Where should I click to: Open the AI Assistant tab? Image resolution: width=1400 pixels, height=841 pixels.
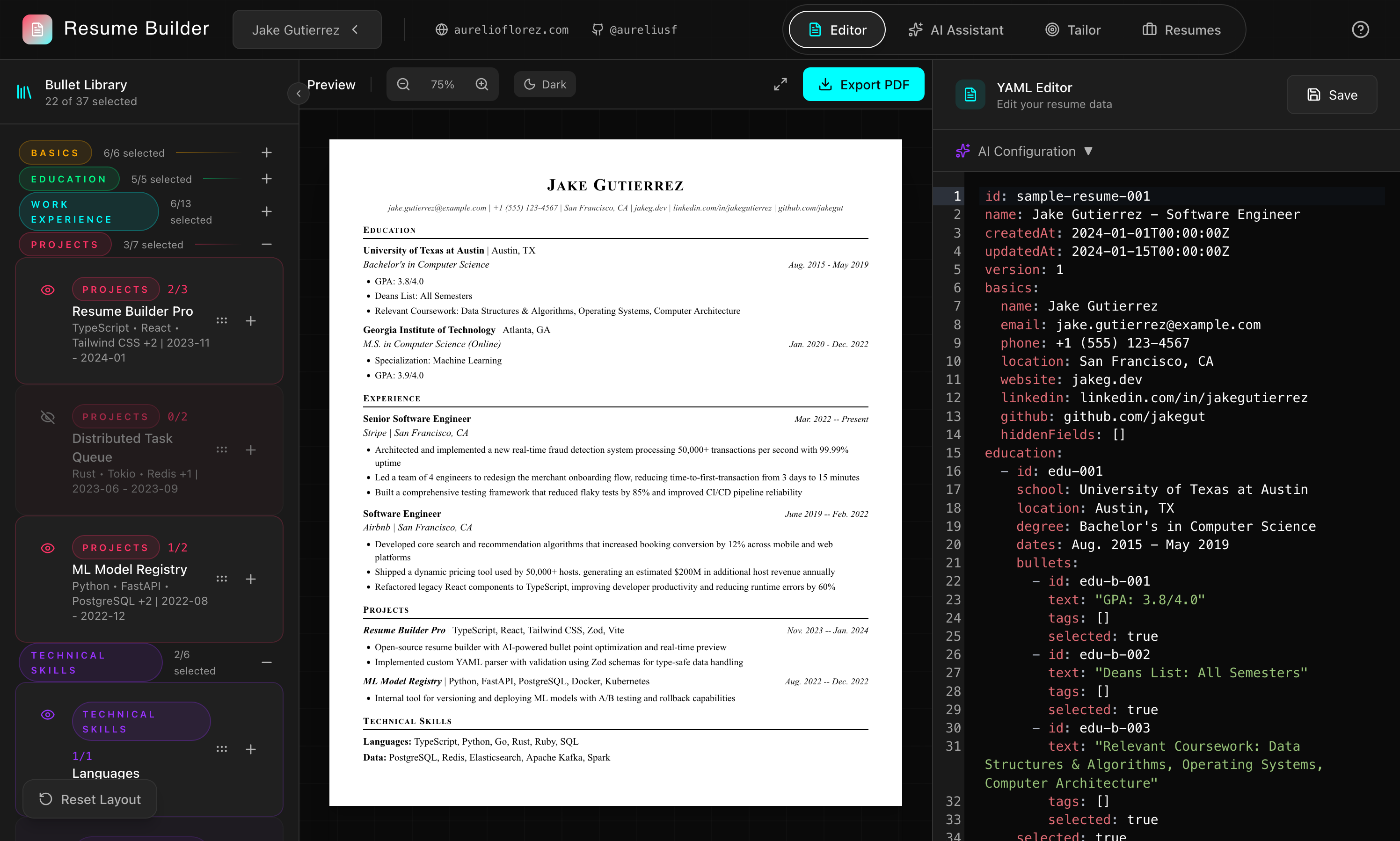point(955,29)
